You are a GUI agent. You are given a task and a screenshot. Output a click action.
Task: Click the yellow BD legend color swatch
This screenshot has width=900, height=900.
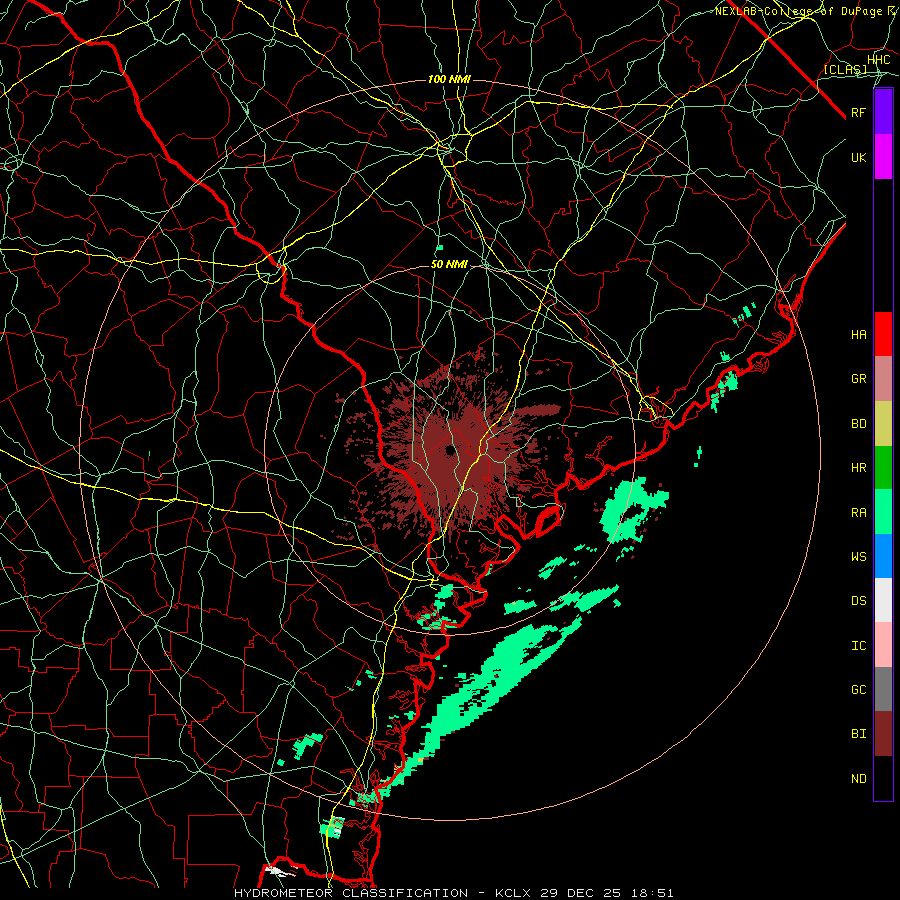coord(883,424)
